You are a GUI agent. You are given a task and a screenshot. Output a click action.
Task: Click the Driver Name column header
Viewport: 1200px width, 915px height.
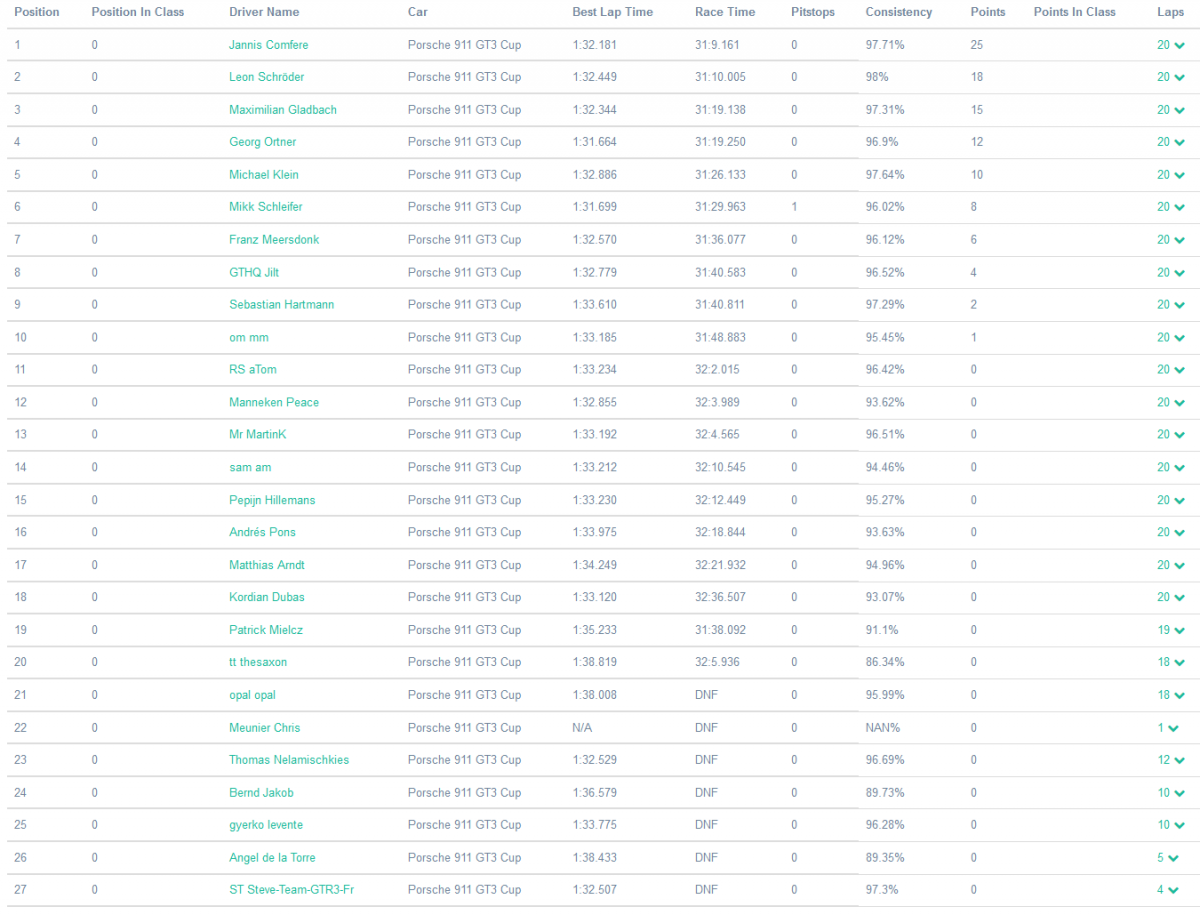click(x=264, y=12)
